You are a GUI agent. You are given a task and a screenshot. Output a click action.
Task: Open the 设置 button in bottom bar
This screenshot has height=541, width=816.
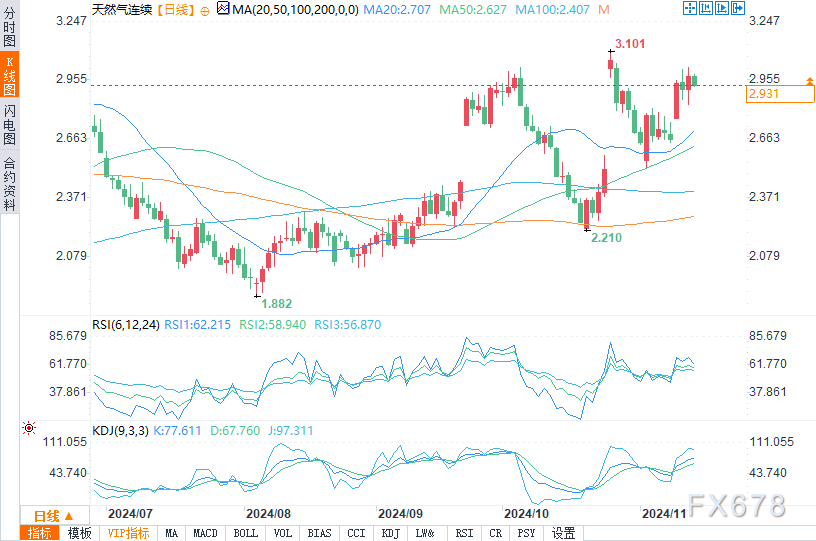tap(563, 533)
